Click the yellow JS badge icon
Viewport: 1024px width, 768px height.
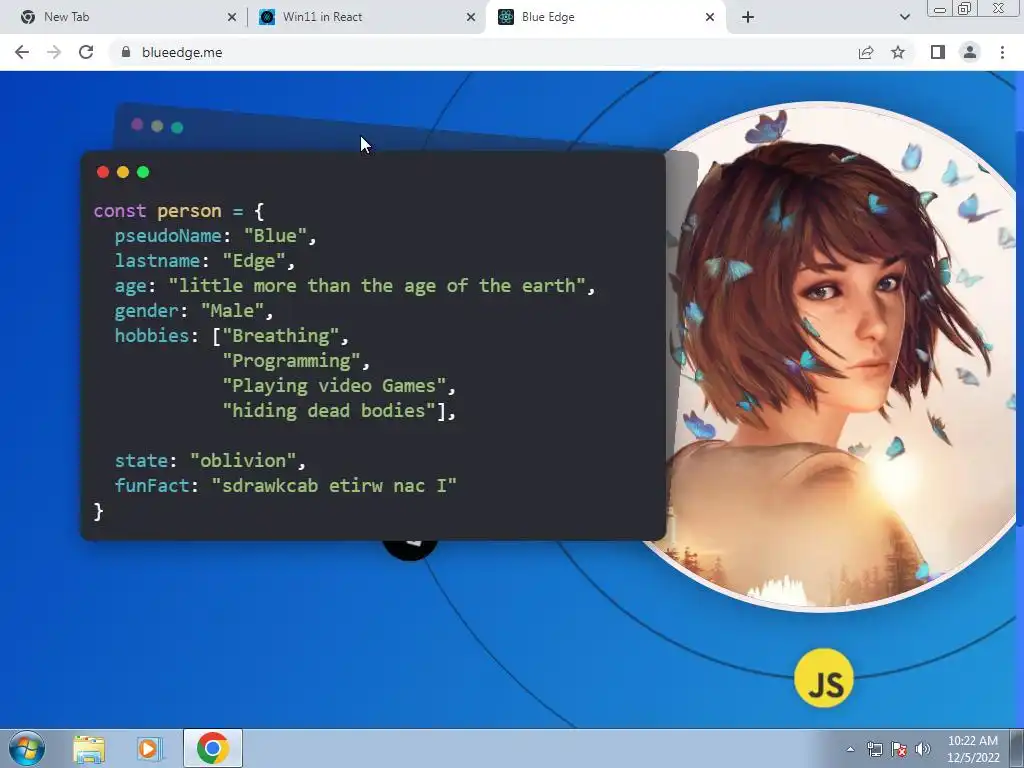point(824,679)
